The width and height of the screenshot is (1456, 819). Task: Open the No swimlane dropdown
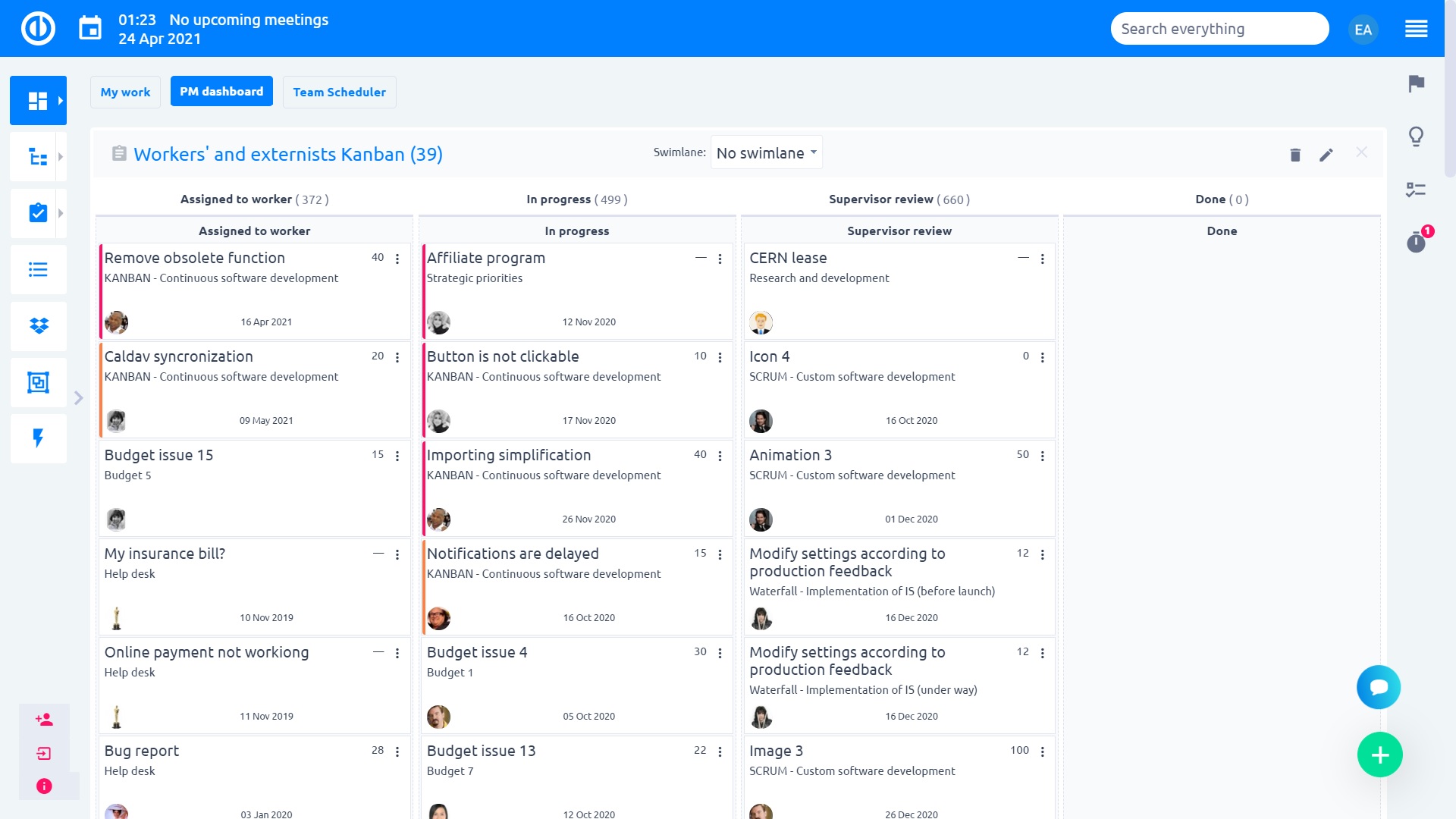[765, 152]
